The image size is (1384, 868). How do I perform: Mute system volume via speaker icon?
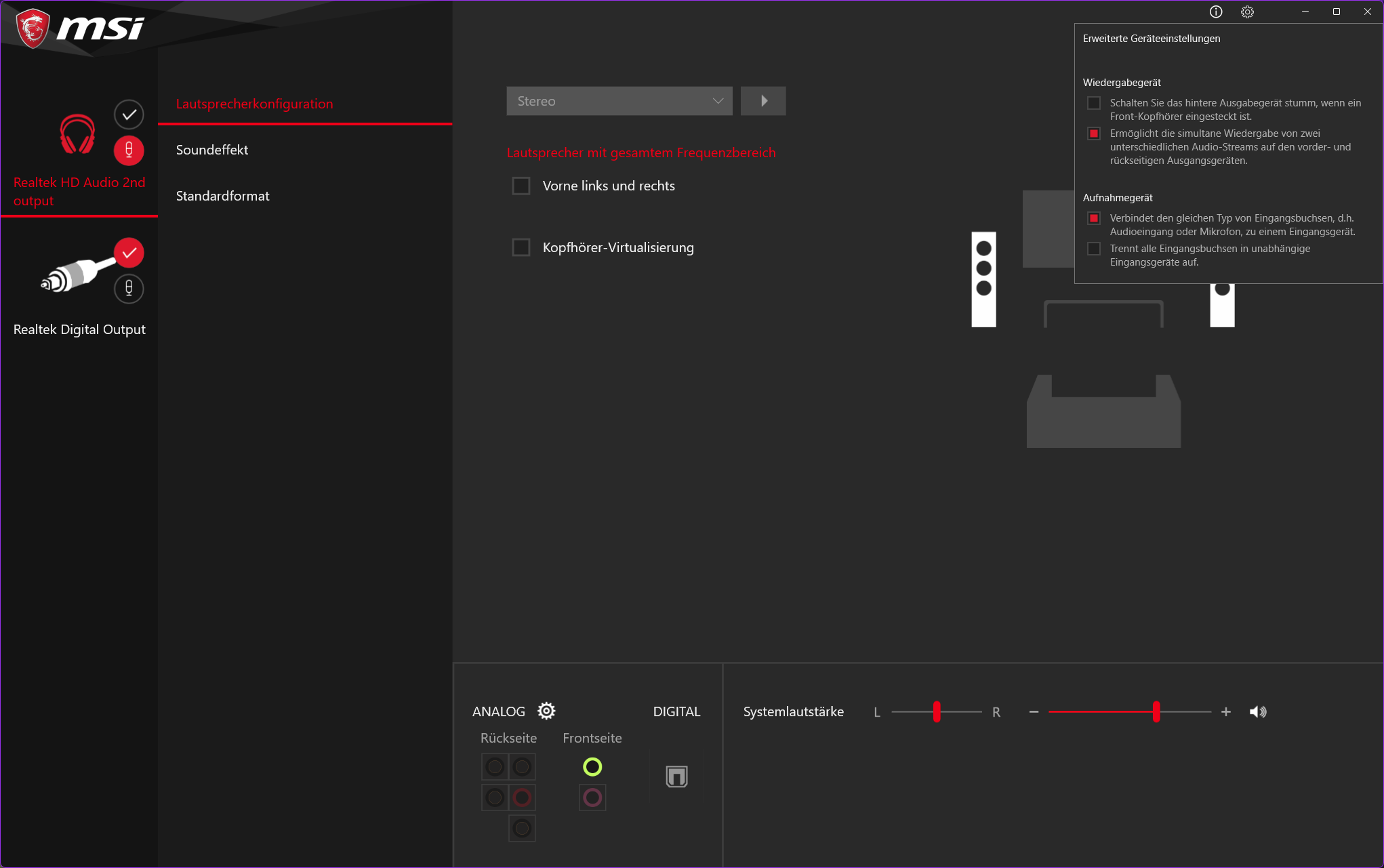click(x=1258, y=711)
